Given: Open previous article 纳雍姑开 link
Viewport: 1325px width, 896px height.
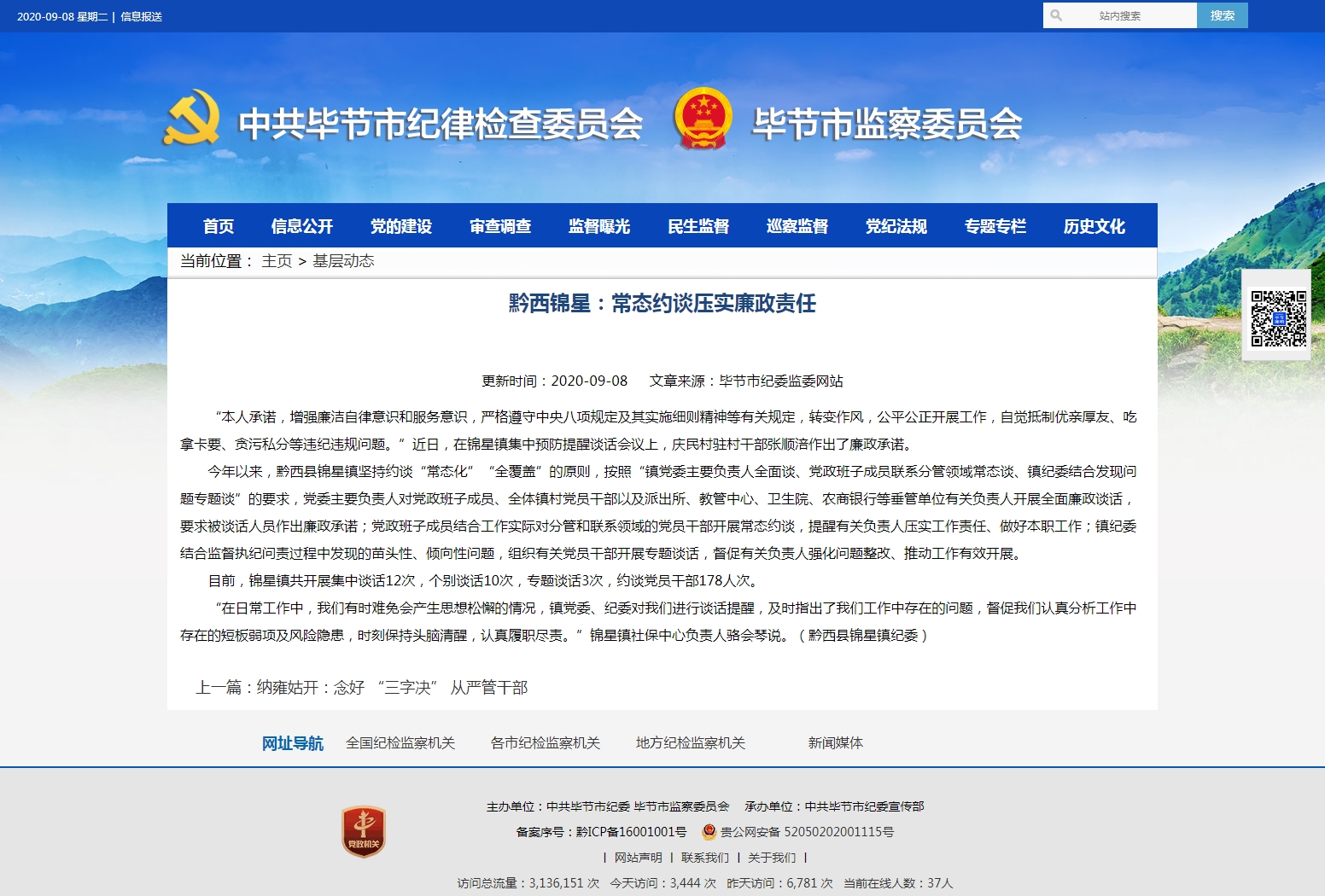Looking at the screenshot, I should coord(392,688).
